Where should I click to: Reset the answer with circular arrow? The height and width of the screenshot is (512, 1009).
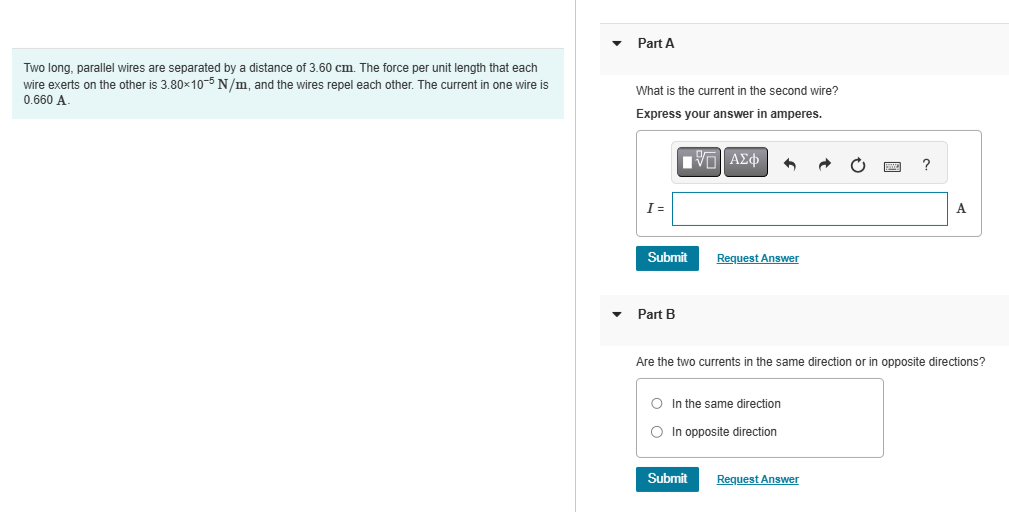858,166
